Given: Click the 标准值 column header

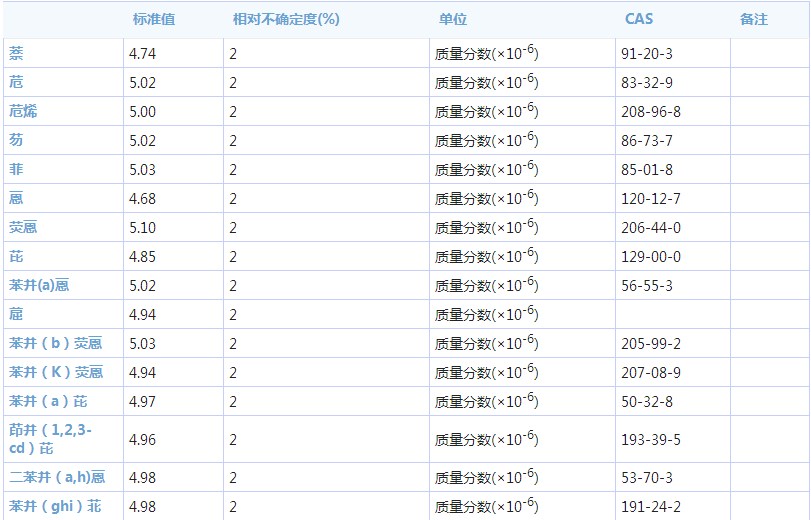Looking at the screenshot, I should [x=154, y=19].
